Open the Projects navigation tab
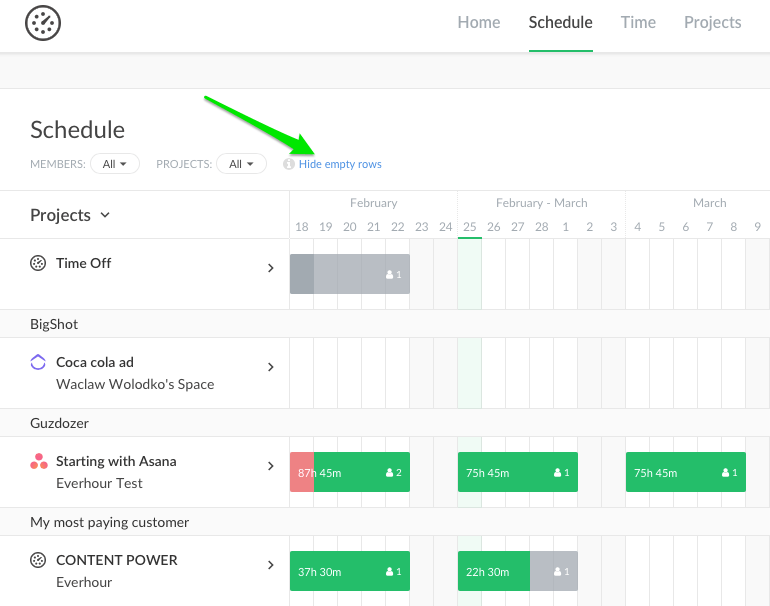This screenshot has height=606, width=770. tap(712, 23)
